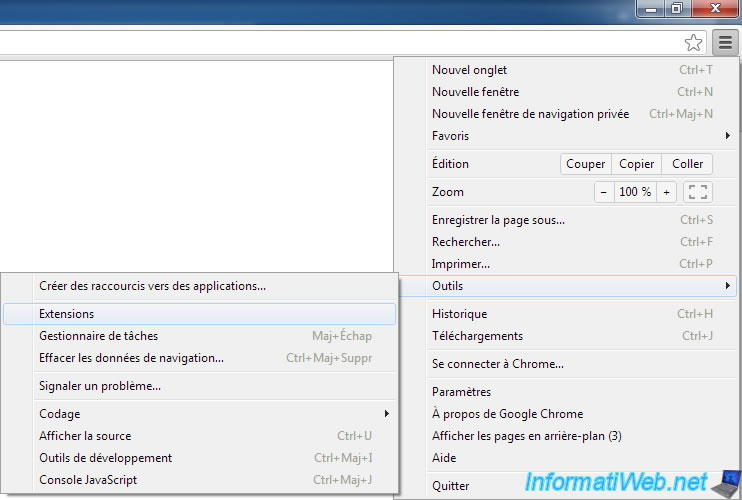Choose Effacer les données de navigation
742x500 pixels.
click(x=131, y=358)
